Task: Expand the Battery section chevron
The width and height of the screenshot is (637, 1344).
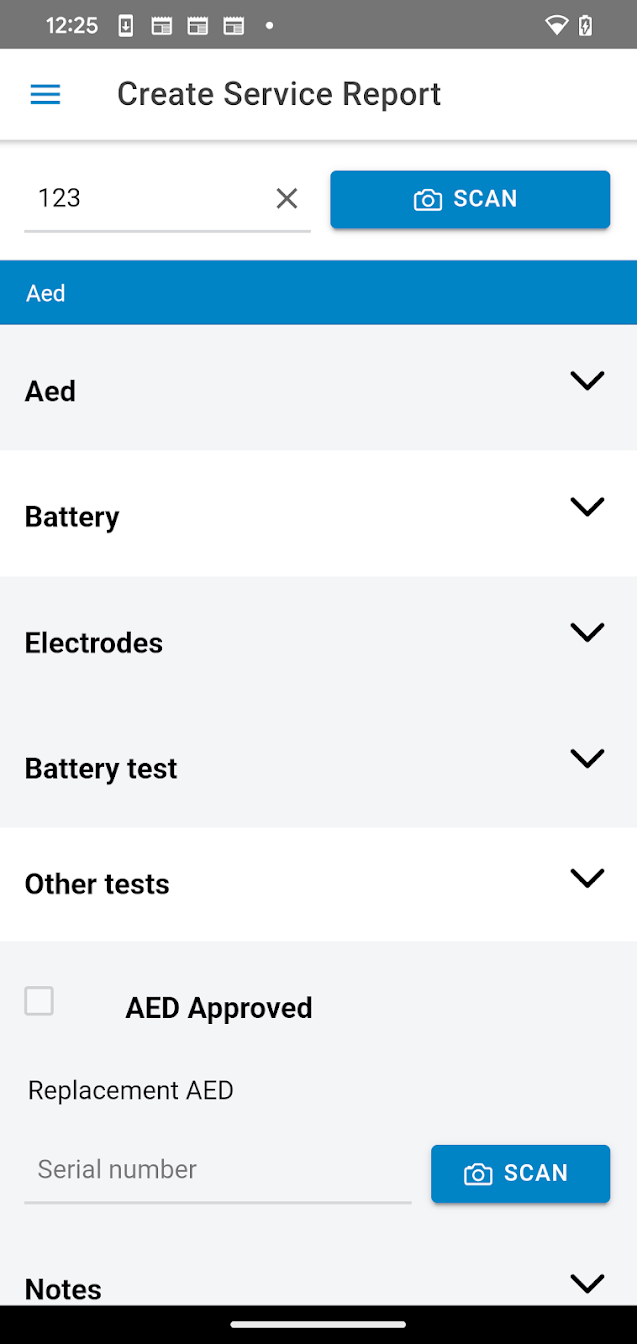Action: (587, 507)
